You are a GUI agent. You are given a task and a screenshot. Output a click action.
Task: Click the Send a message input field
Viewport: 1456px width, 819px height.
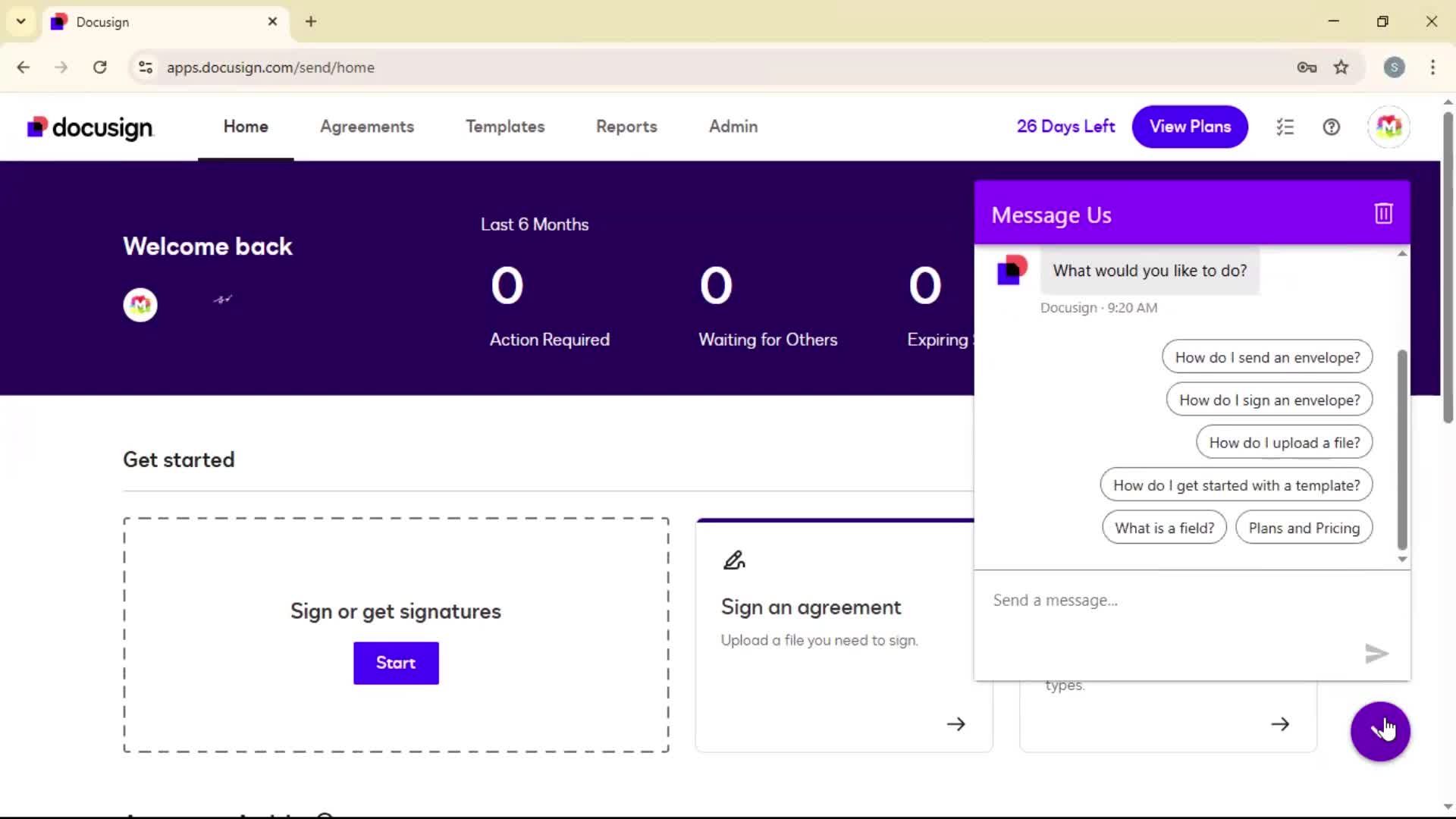click(1175, 601)
